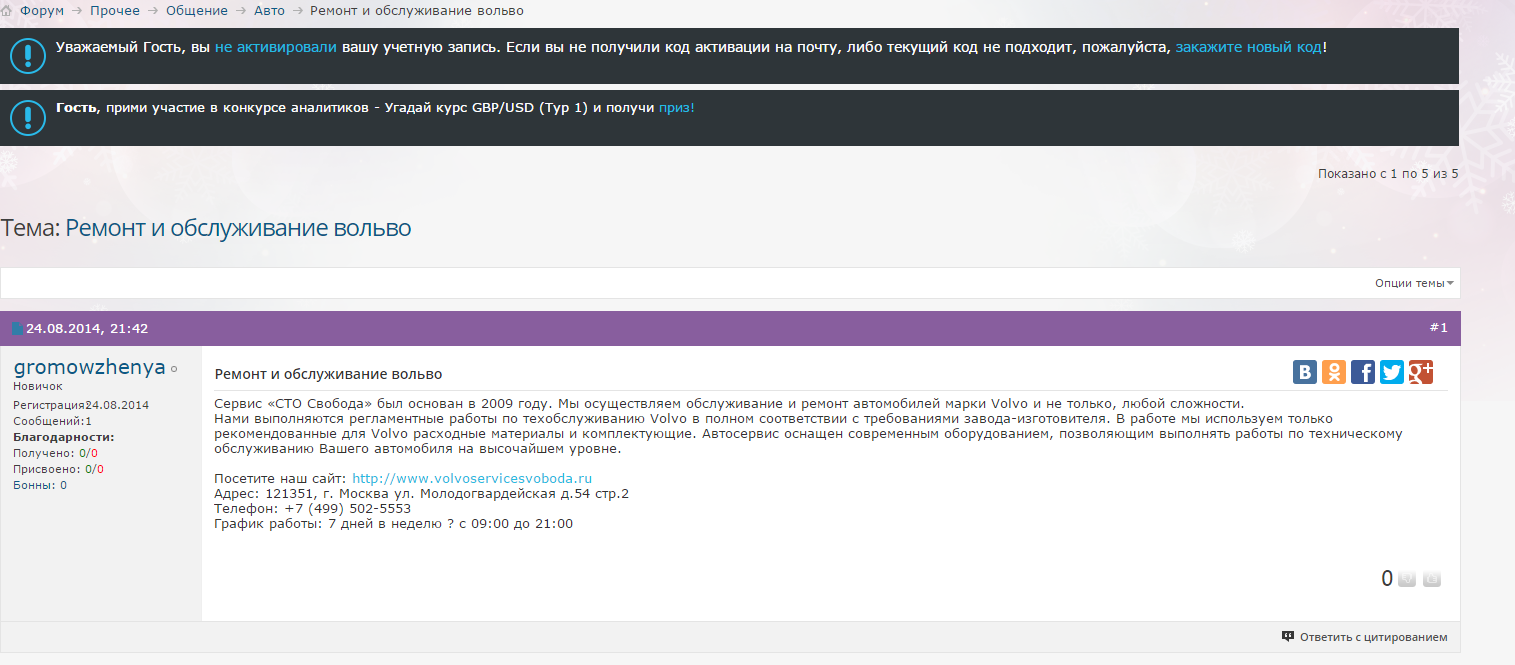The image size is (1515, 665).
Task: Click the quote icon next to Ответить с цитированием
Action: tap(1288, 636)
